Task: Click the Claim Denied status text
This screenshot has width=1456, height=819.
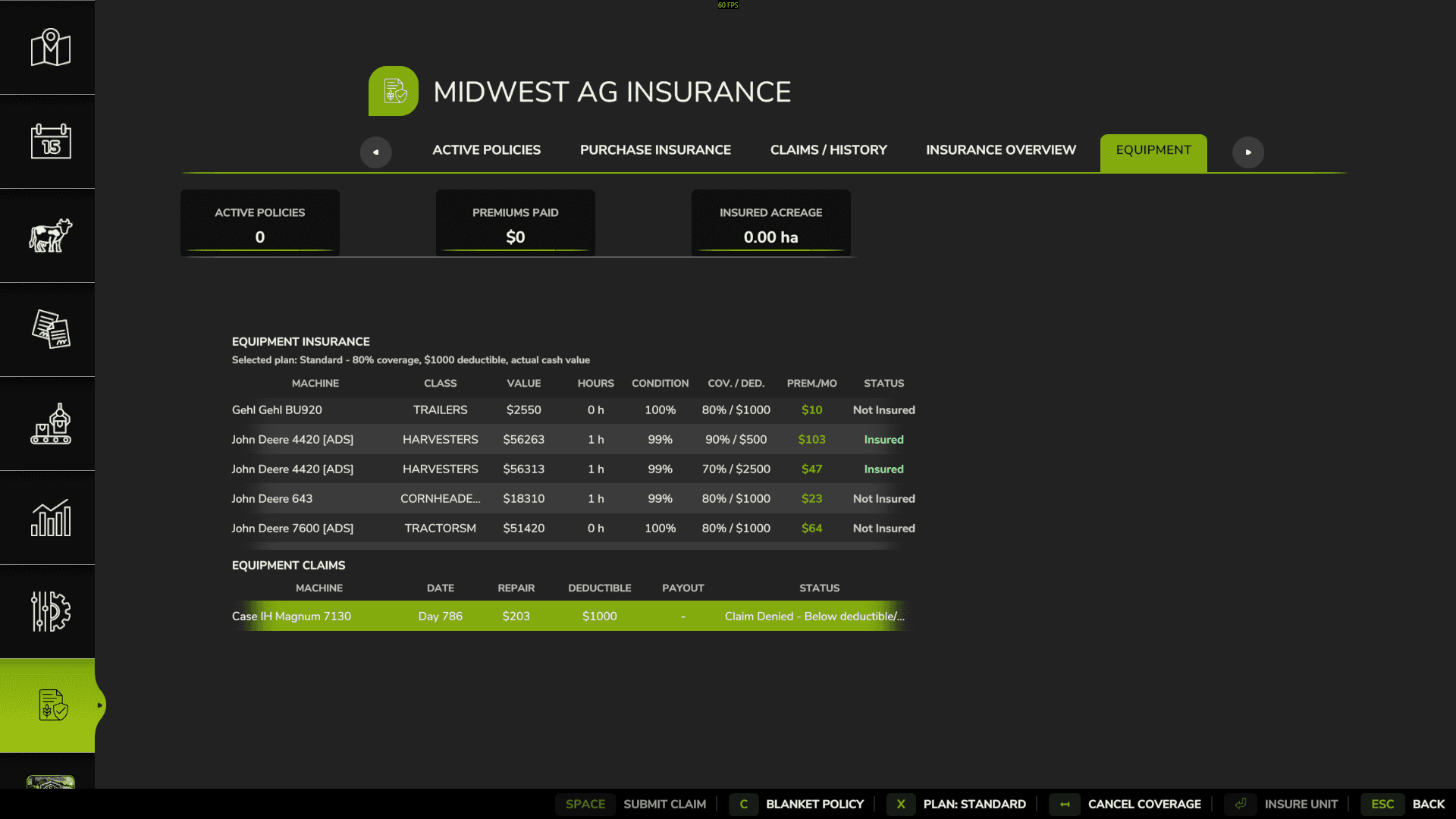Action: [814, 616]
